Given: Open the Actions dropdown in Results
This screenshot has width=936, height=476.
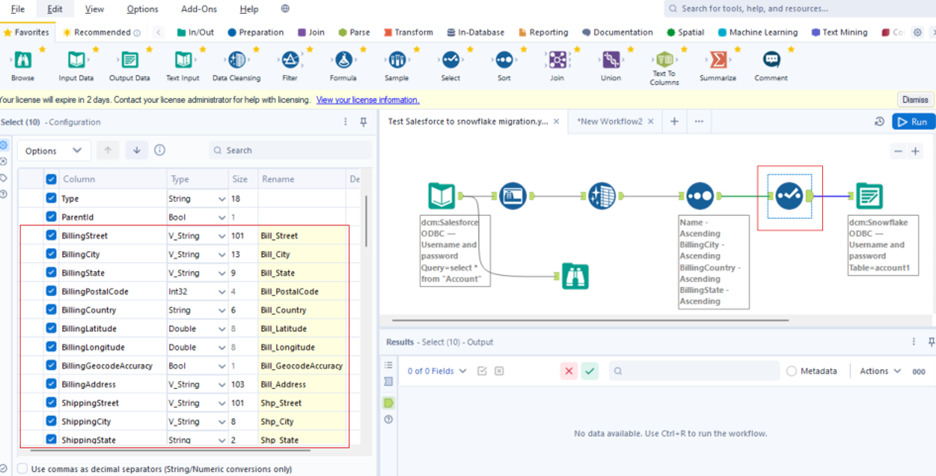Looking at the screenshot, I should point(880,371).
